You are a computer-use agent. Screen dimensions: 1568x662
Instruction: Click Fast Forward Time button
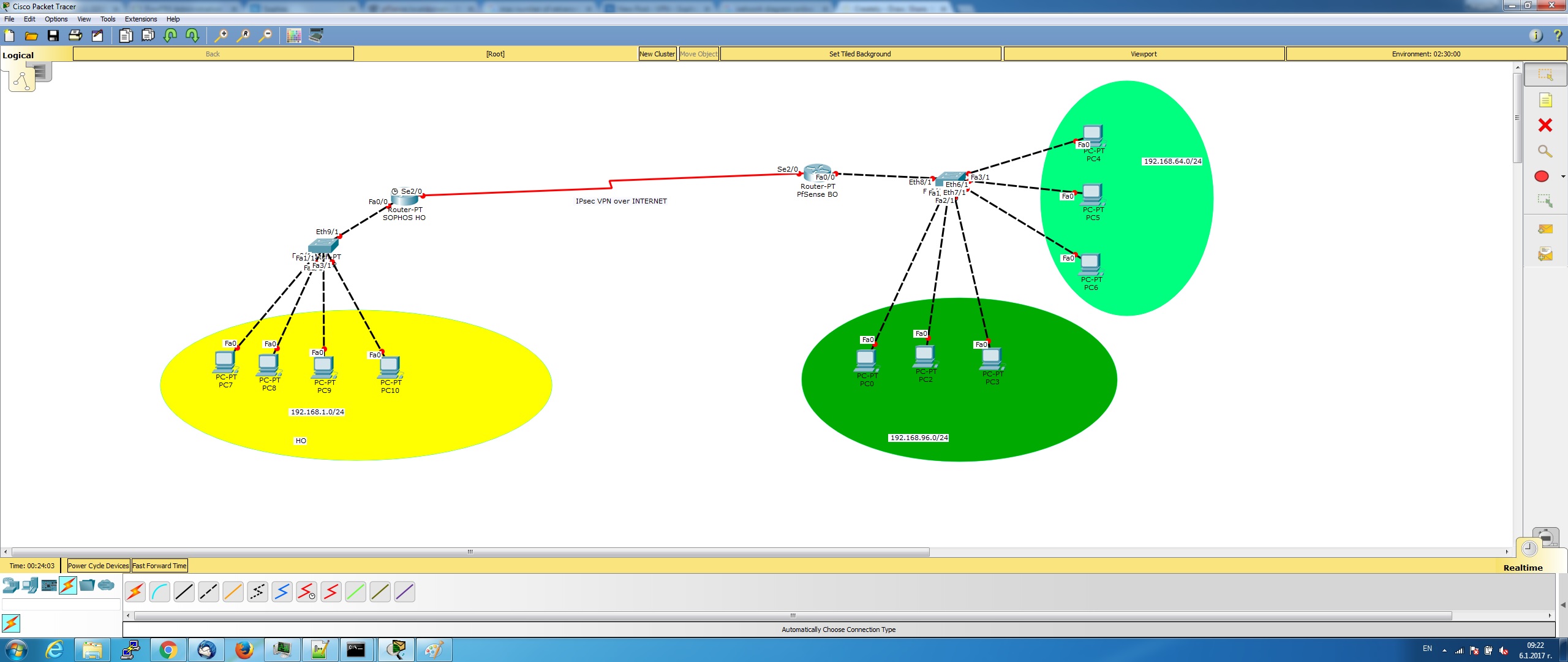(159, 566)
